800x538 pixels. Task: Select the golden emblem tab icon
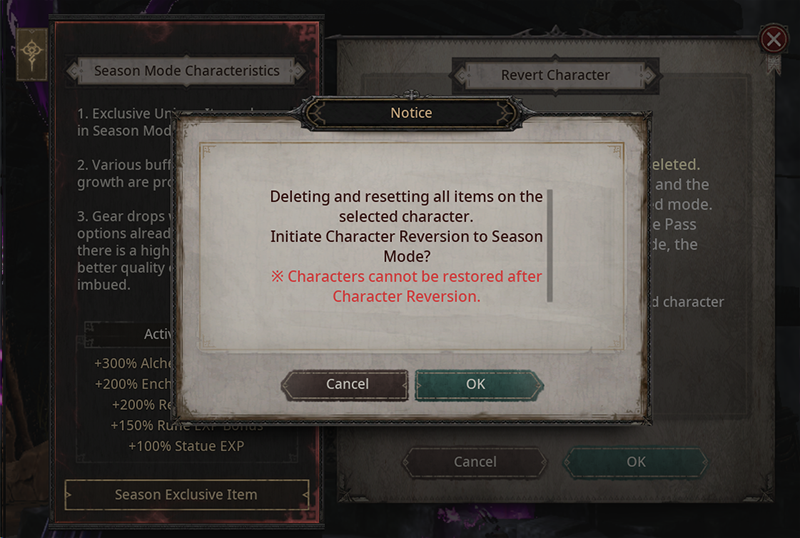[x=32, y=54]
